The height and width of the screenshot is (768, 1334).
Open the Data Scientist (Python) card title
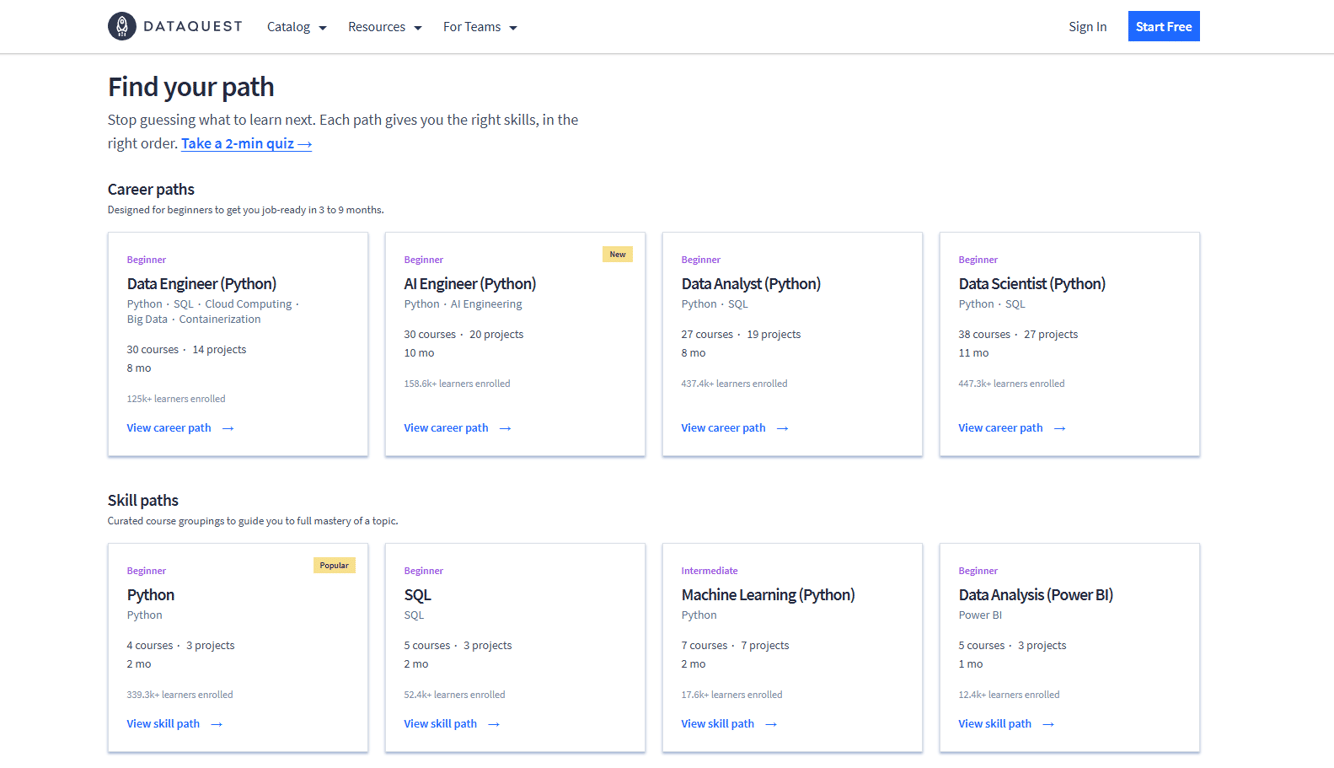click(x=1032, y=283)
